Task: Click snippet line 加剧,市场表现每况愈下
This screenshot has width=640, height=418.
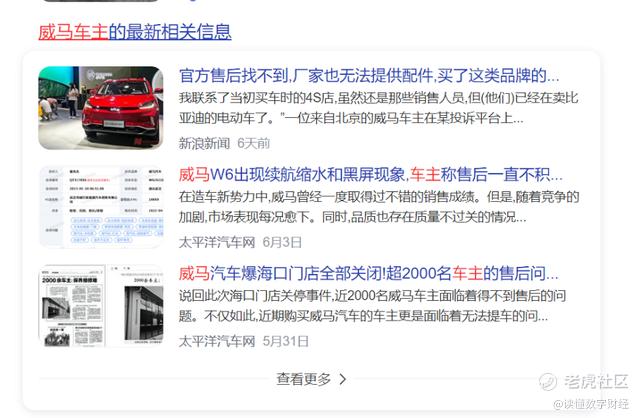Action: [x=353, y=217]
